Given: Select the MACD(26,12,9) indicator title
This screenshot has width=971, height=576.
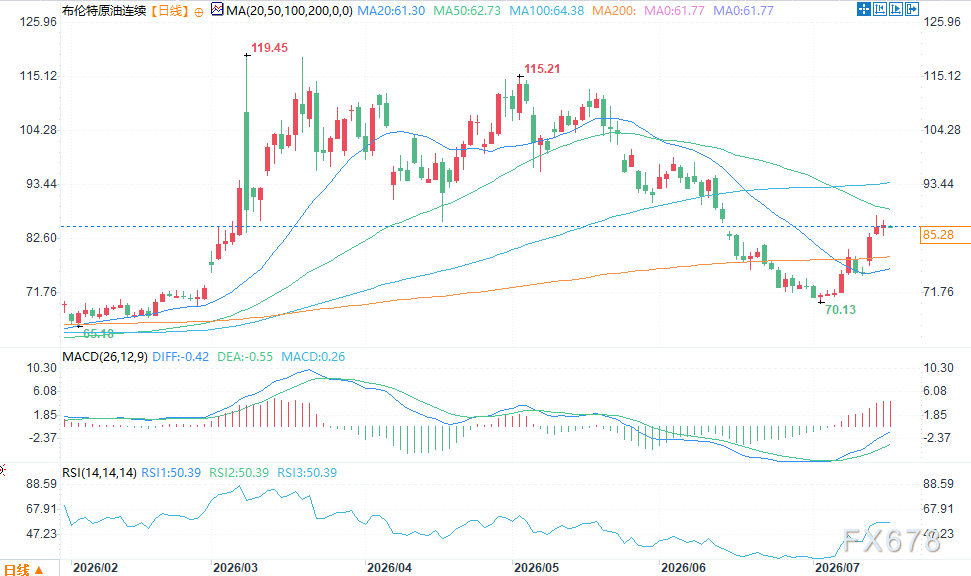Looking at the screenshot, I should [x=105, y=357].
